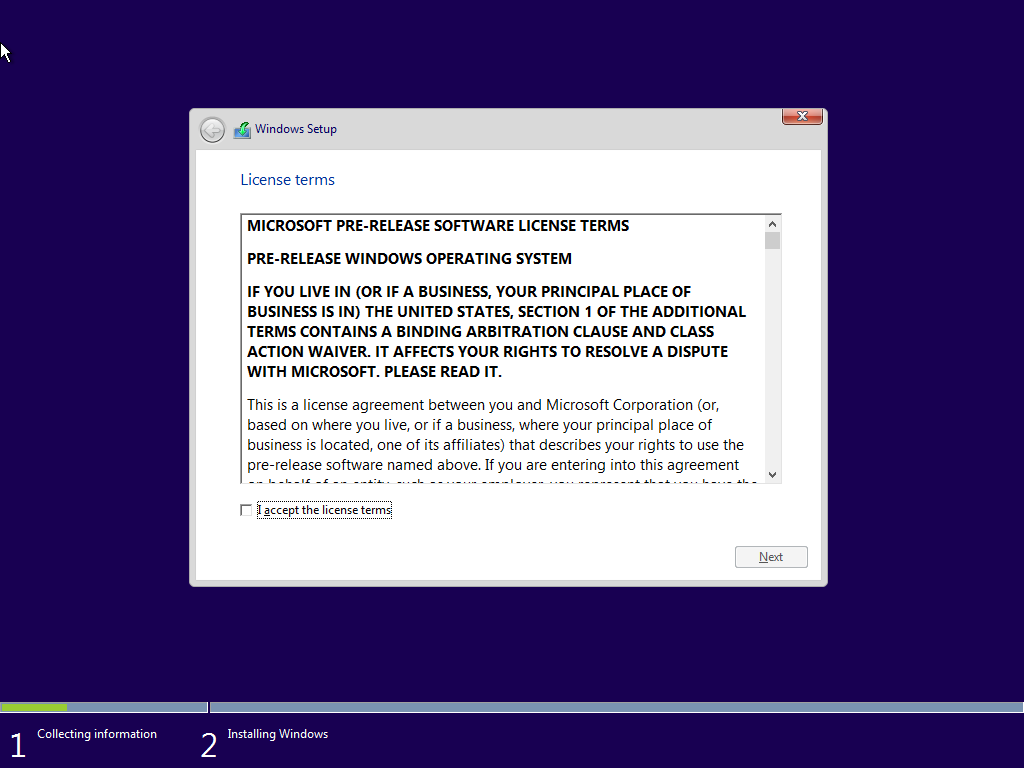Click the binding arbitration clause paragraph
The image size is (1024, 768).
(x=496, y=332)
